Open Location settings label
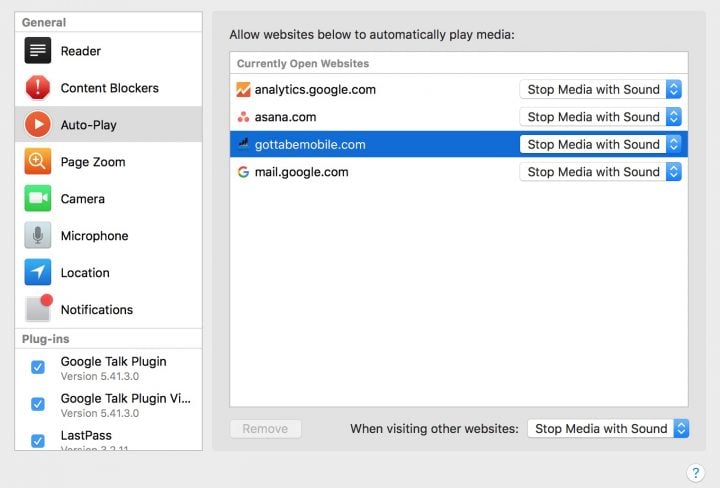The image size is (720, 488). click(x=85, y=273)
